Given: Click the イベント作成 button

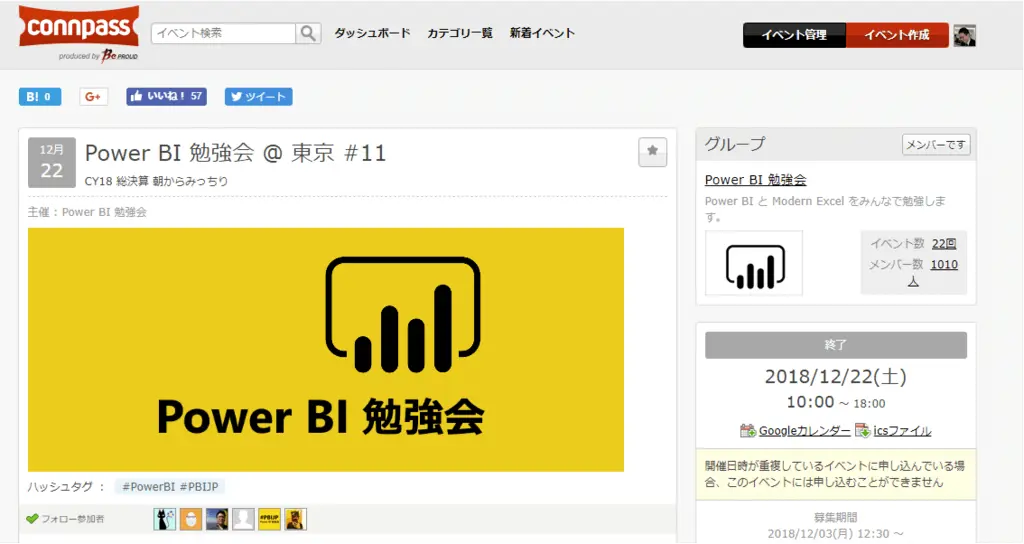Looking at the screenshot, I should pos(897,35).
